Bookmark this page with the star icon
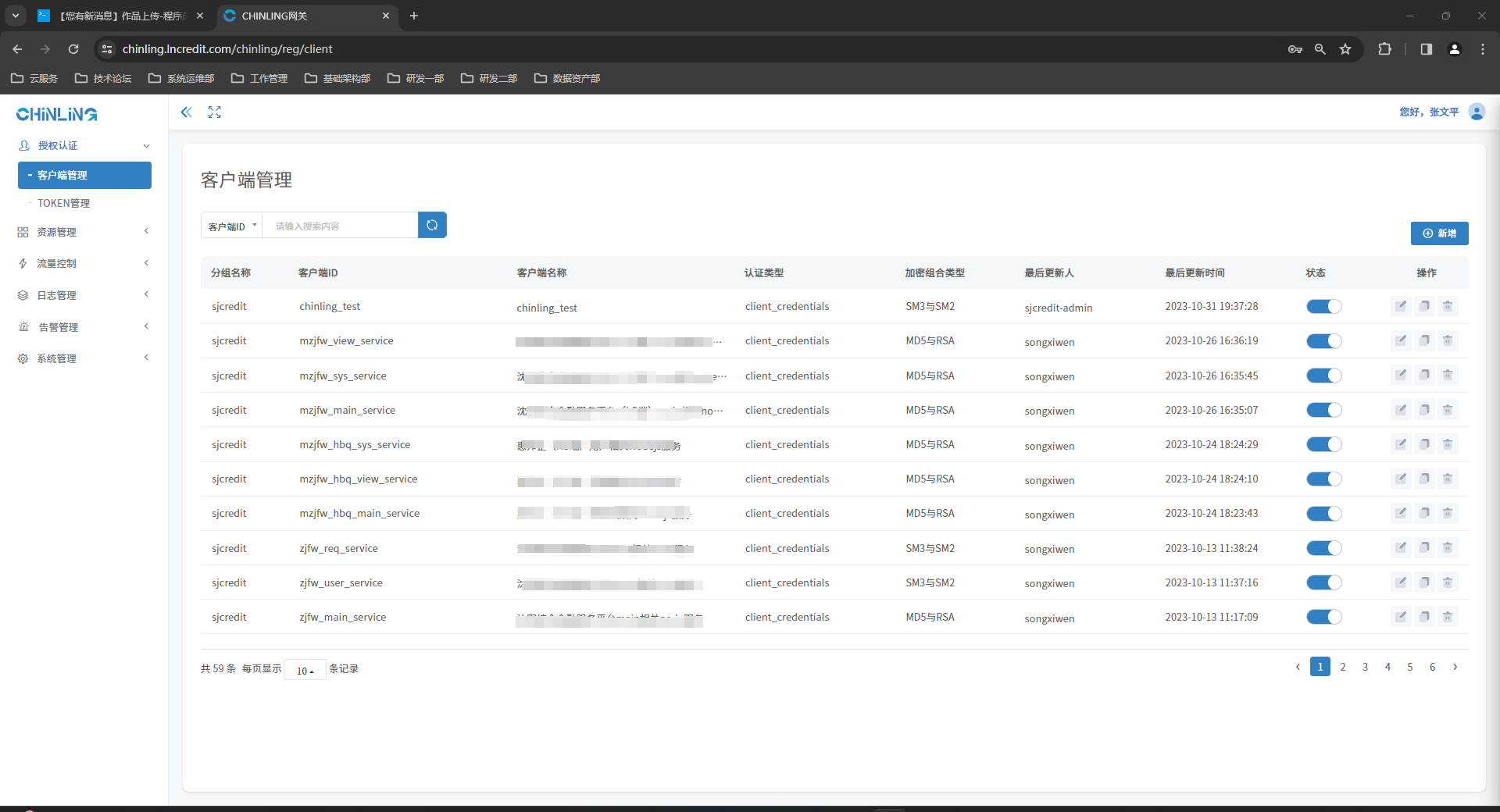Image resolution: width=1500 pixels, height=812 pixels. 1345,49
